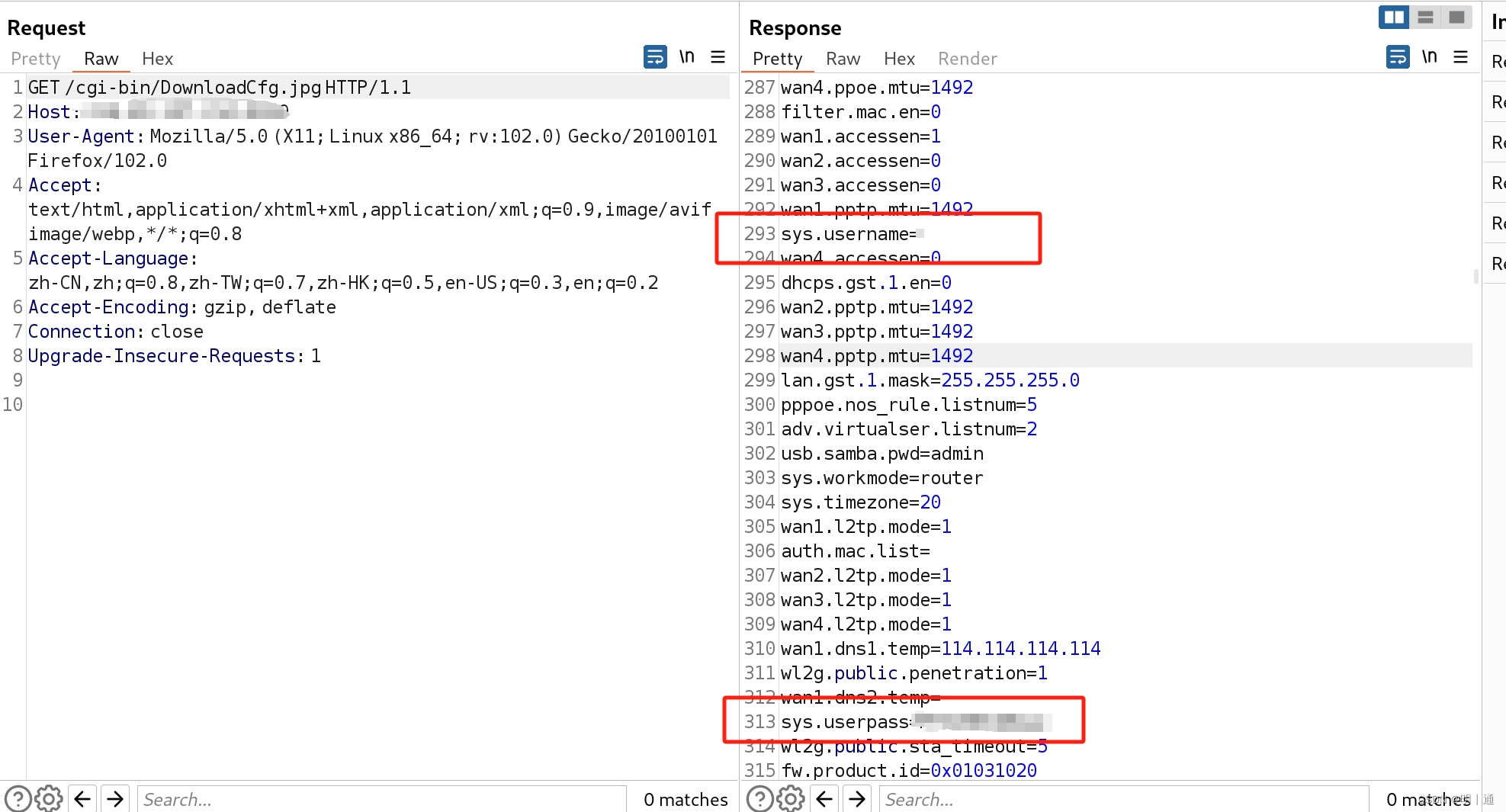Select stacked horizontal layout view icon
Image resolution: width=1506 pixels, height=812 pixels.
[x=1425, y=17]
